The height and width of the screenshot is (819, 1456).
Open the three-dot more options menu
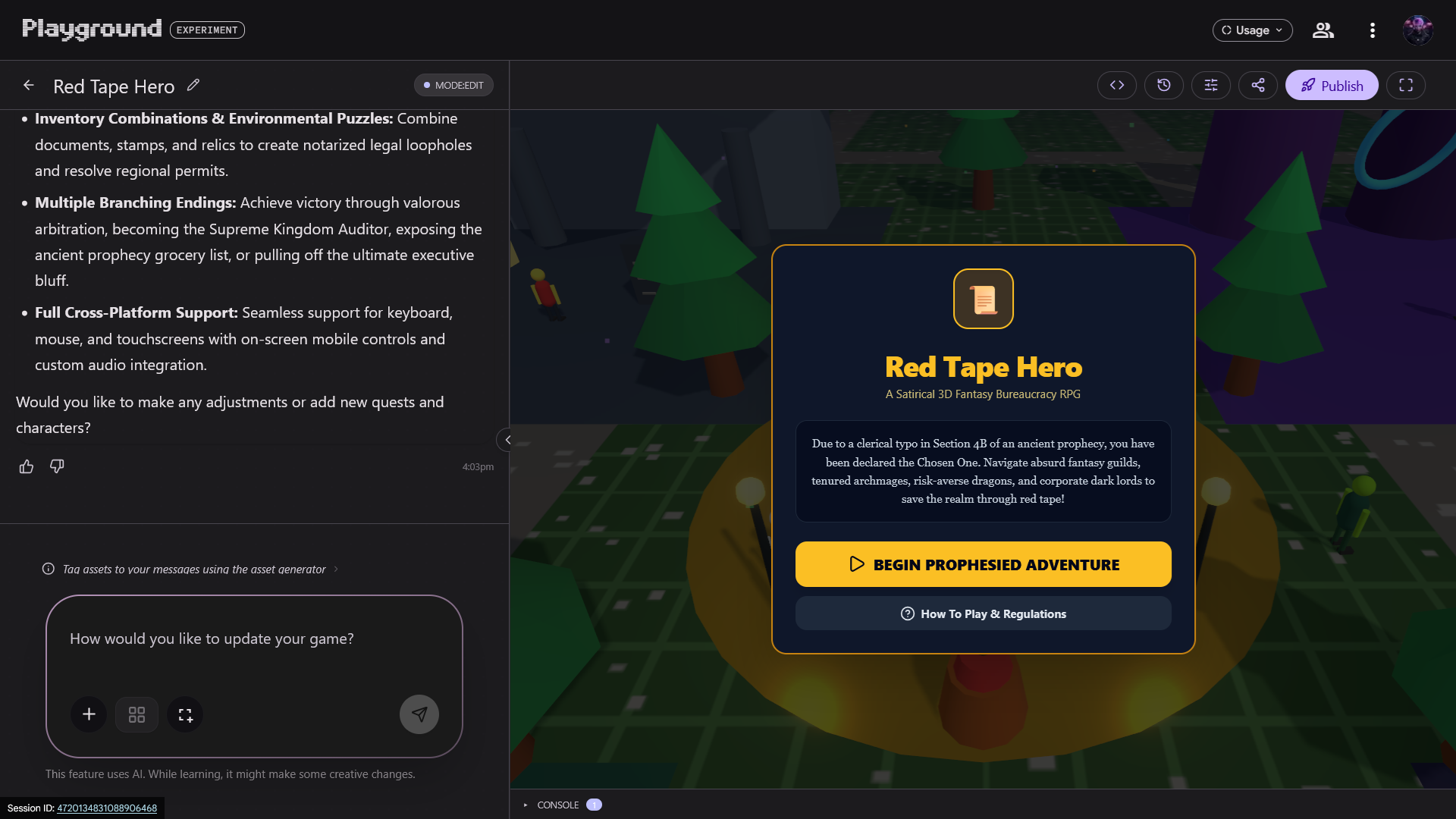pyautogui.click(x=1373, y=30)
